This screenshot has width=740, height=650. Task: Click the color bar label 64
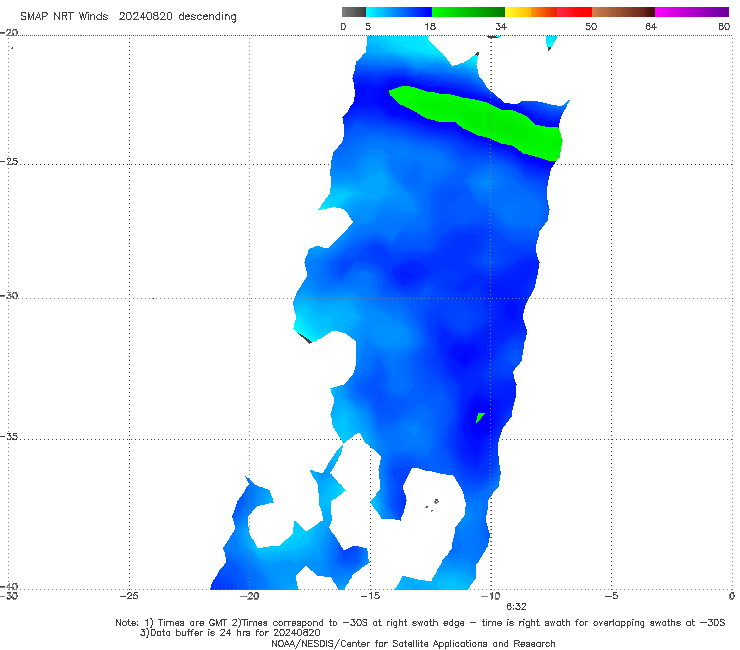[x=651, y=26]
